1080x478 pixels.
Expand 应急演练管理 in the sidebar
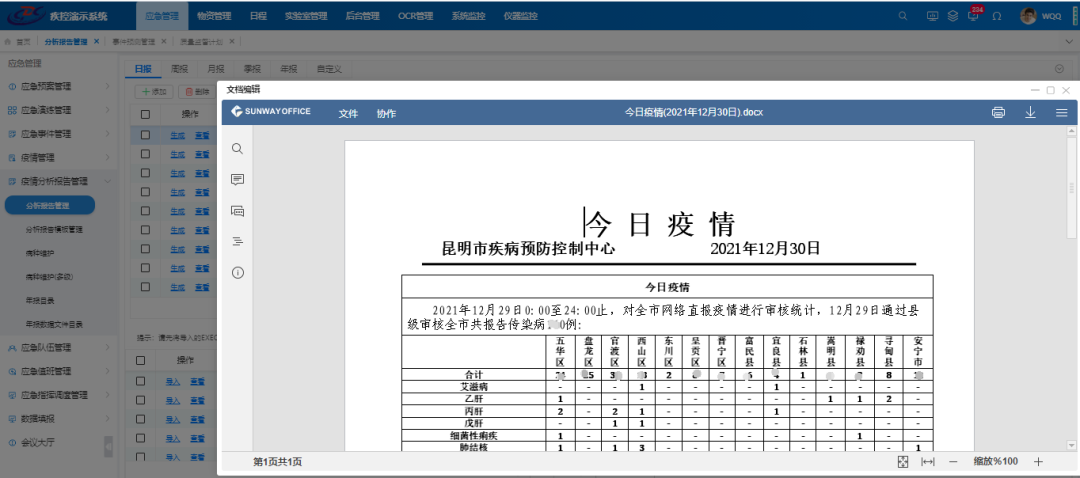tap(59, 110)
